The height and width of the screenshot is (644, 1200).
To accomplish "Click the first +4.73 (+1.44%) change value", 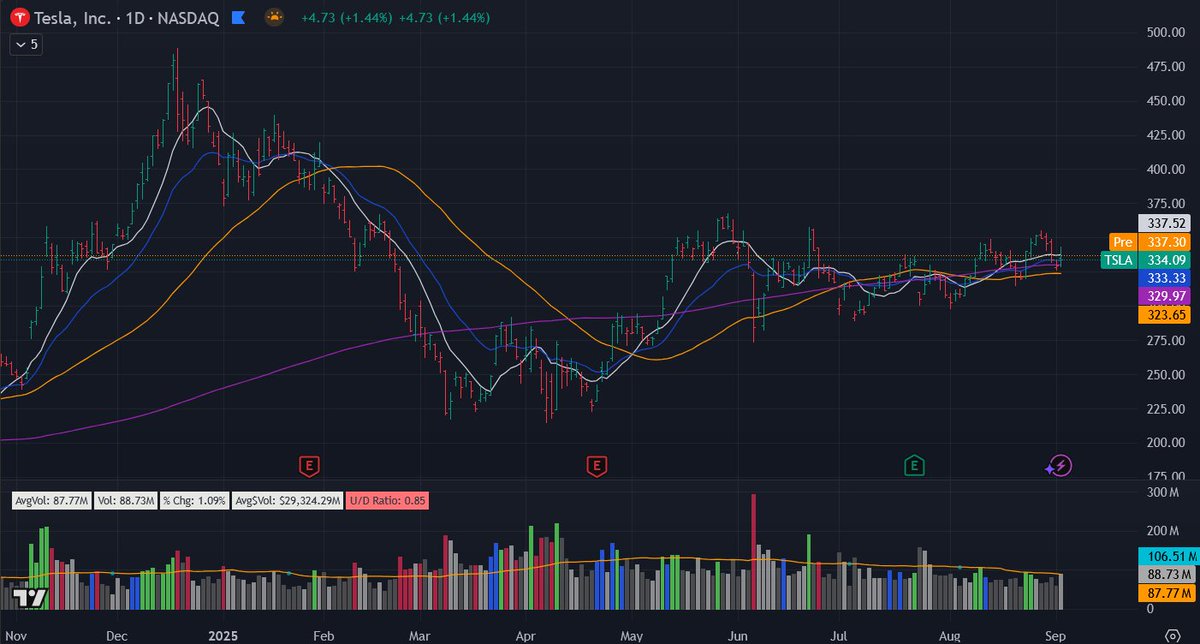I will pyautogui.click(x=346, y=18).
